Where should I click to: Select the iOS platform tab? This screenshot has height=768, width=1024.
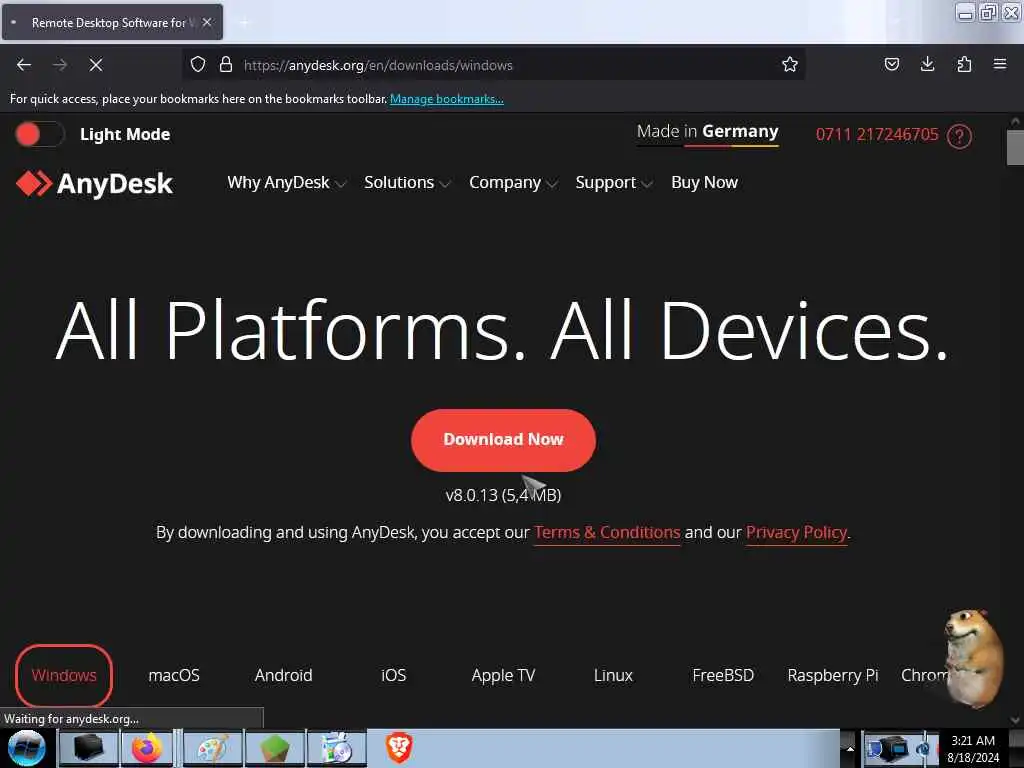tap(393, 675)
